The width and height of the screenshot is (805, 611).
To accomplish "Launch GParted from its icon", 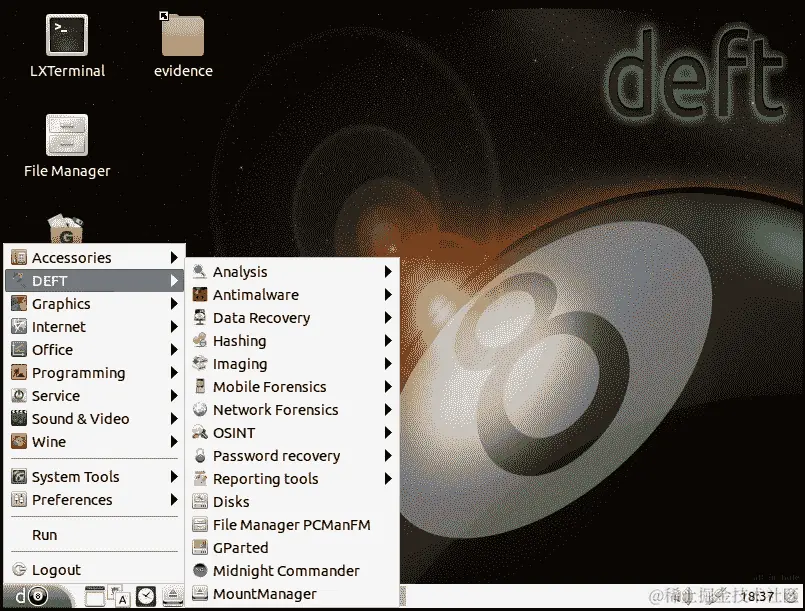I will pos(200,547).
